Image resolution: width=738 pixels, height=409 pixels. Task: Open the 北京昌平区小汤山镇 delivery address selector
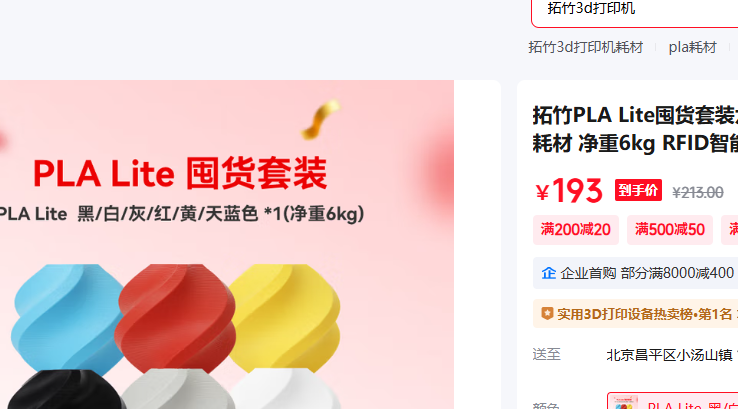pyautogui.click(x=671, y=355)
